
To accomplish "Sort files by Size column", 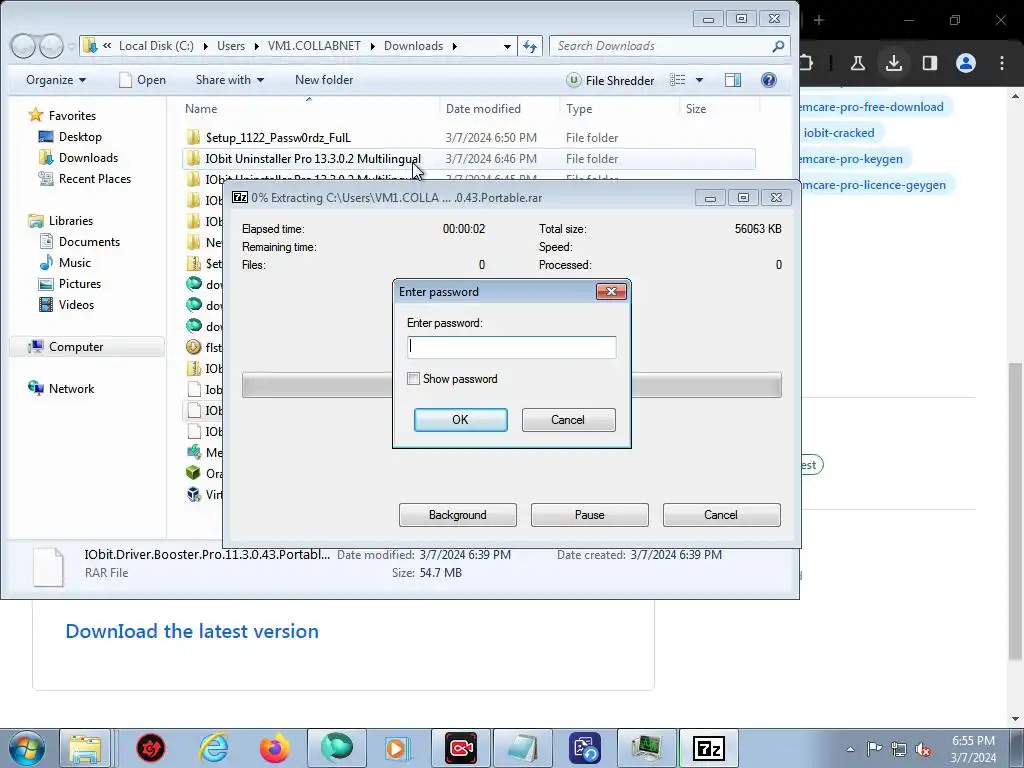I will [696, 109].
